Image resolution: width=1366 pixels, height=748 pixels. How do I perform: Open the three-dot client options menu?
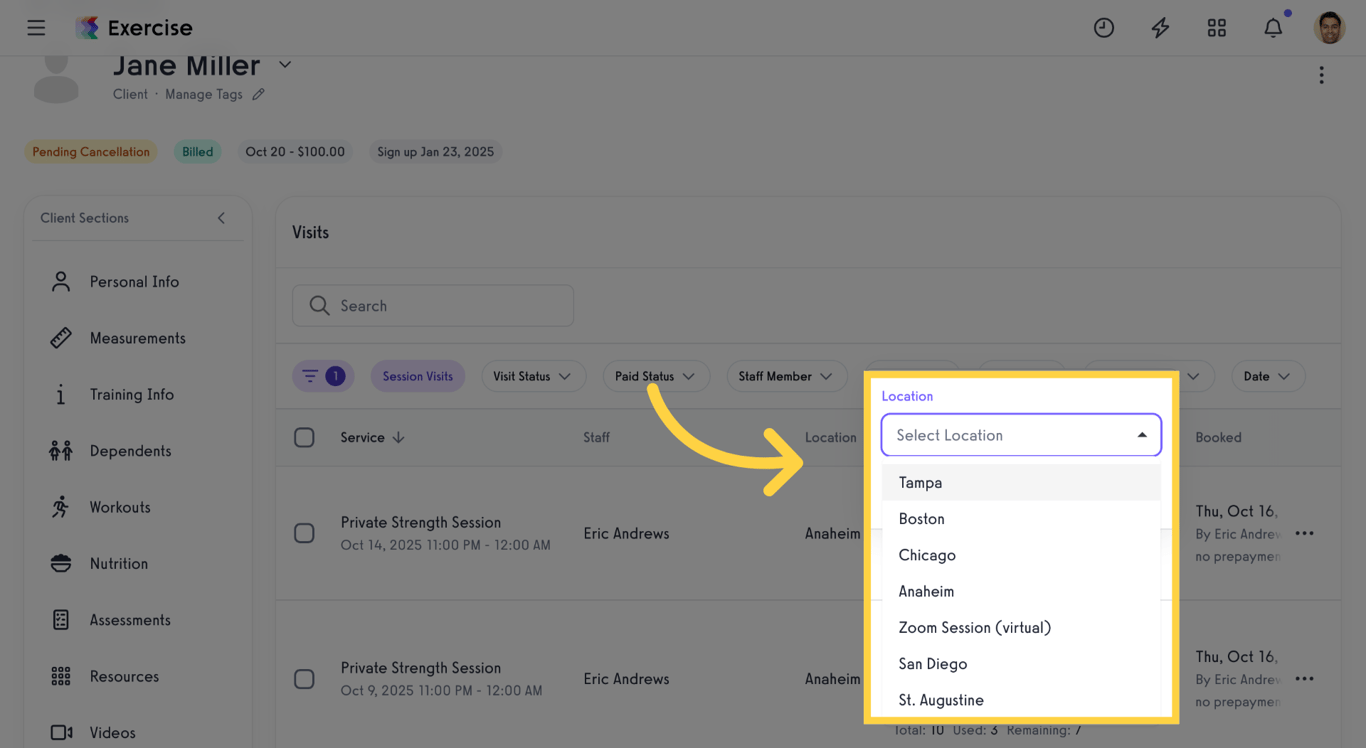(1321, 76)
